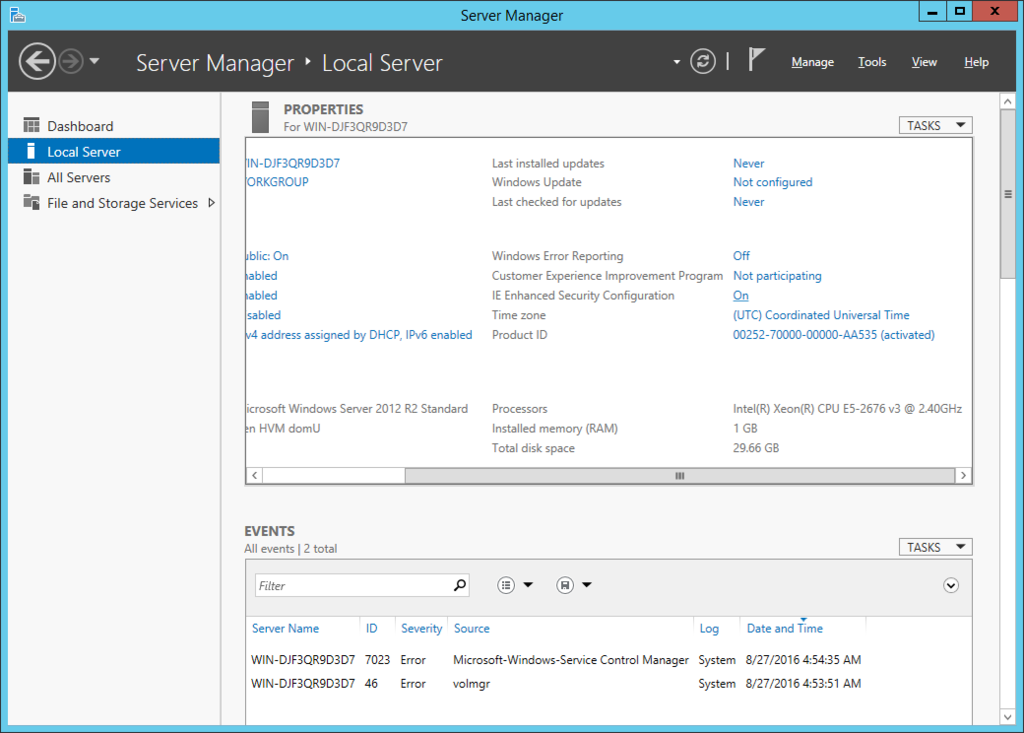Open dropdown arrow left of refresh icon
The width and height of the screenshot is (1024, 733).
coord(677,62)
